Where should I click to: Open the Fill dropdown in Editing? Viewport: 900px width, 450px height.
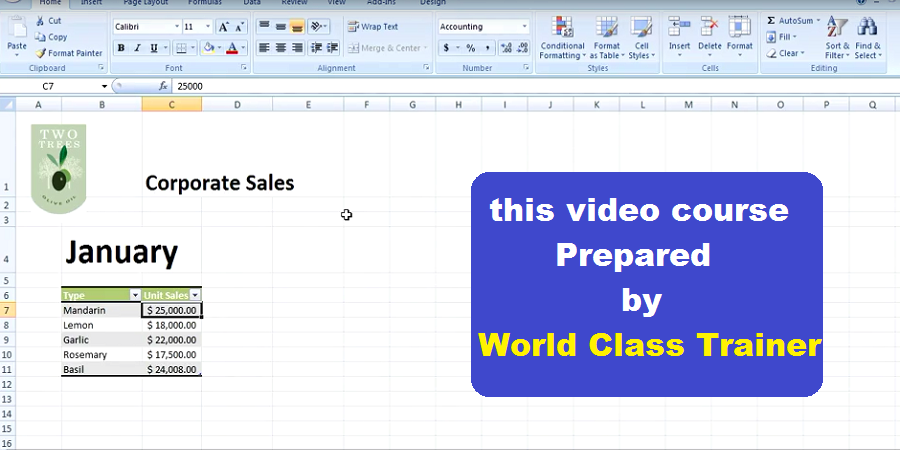[x=795, y=37]
